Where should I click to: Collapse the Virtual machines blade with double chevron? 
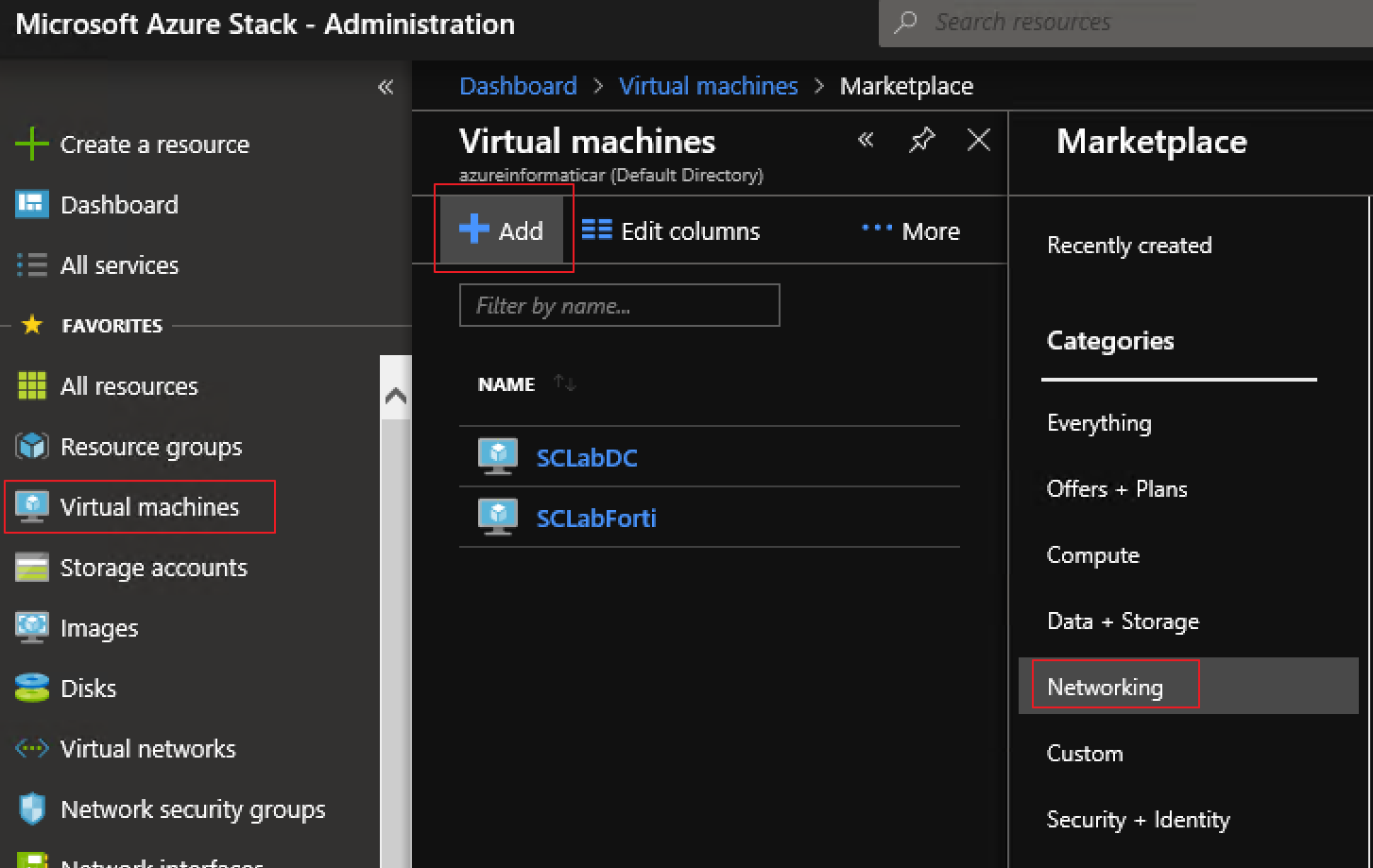(x=865, y=139)
